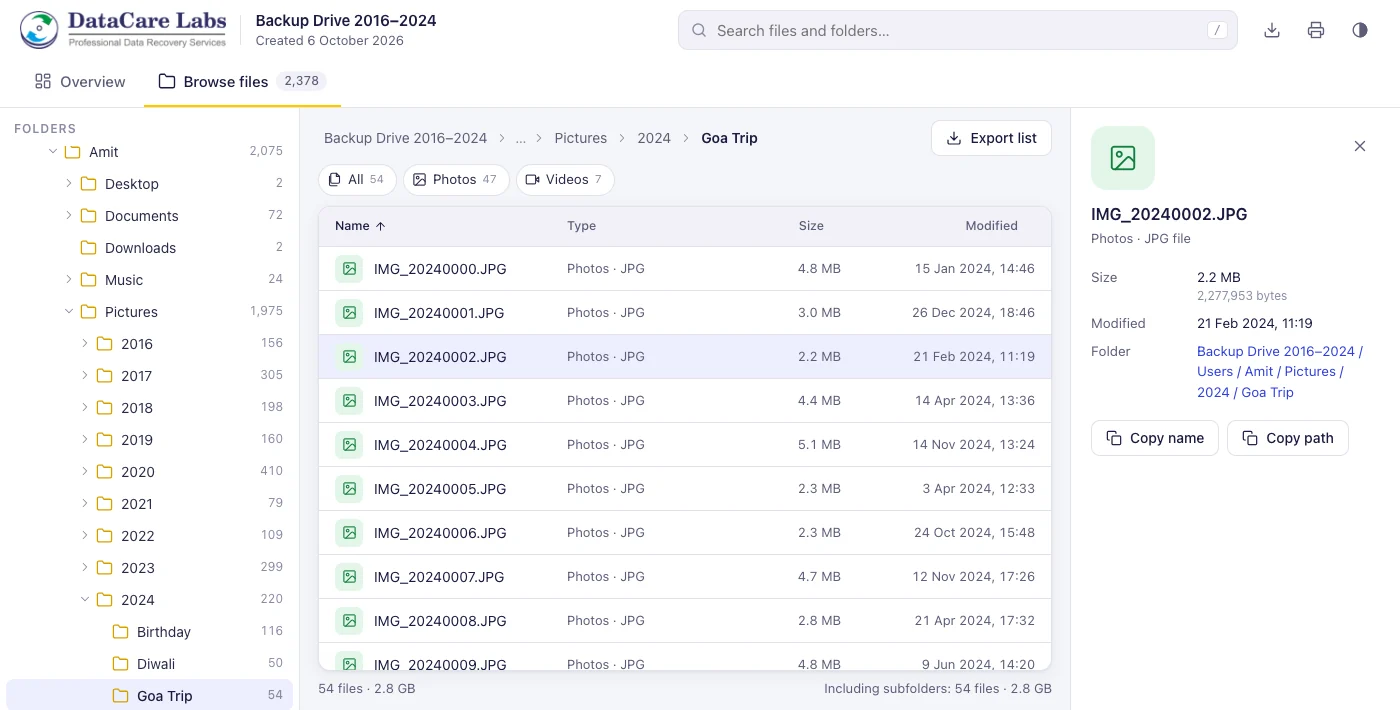Image resolution: width=1400 pixels, height=710 pixels.
Task: Filter by Videos 7 chip
Action: click(565, 180)
